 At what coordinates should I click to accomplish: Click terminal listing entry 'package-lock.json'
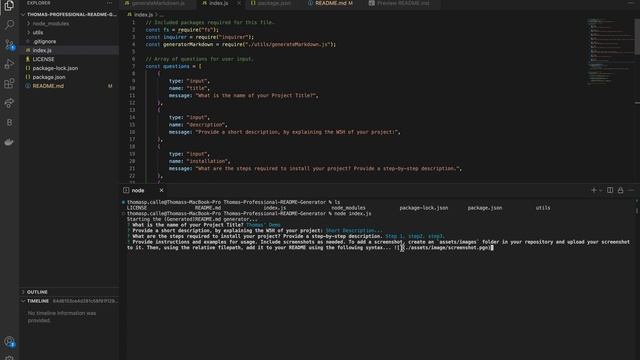coord(423,208)
